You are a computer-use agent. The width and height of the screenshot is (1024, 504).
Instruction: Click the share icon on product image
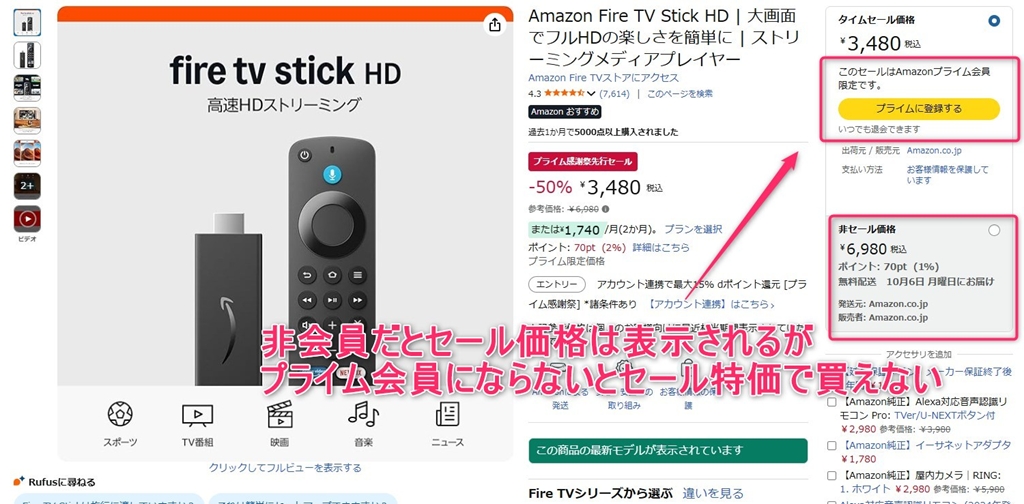coord(494,25)
